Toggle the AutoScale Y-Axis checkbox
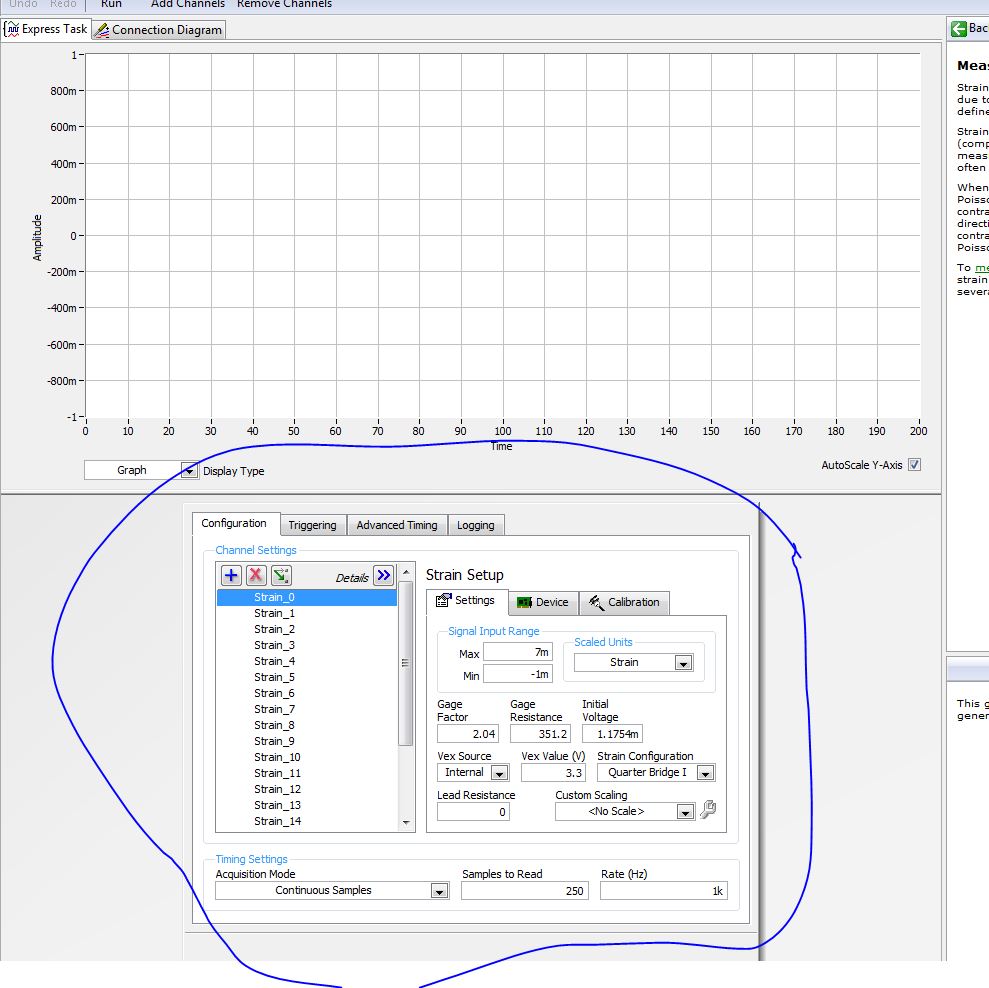This screenshot has height=988, width=989. (x=914, y=465)
